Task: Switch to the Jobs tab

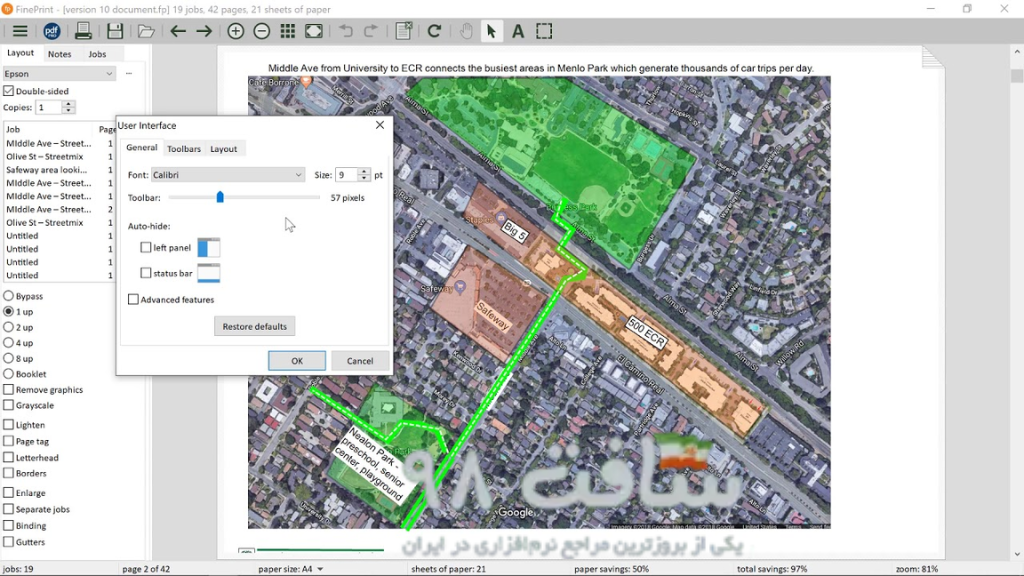Action: point(97,54)
